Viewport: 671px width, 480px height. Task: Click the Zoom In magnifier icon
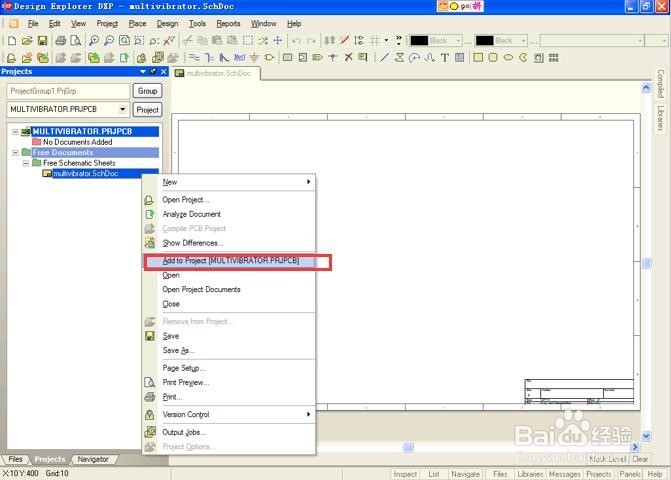pos(94,41)
